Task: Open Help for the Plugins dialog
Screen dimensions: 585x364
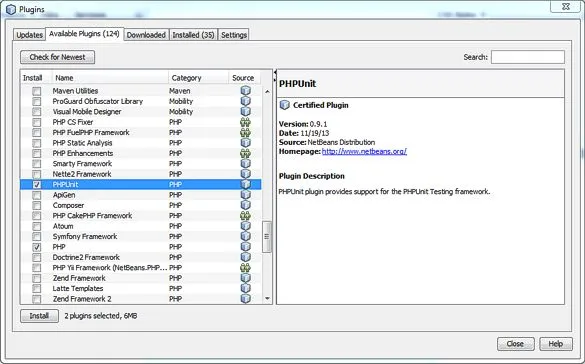Action: click(556, 344)
